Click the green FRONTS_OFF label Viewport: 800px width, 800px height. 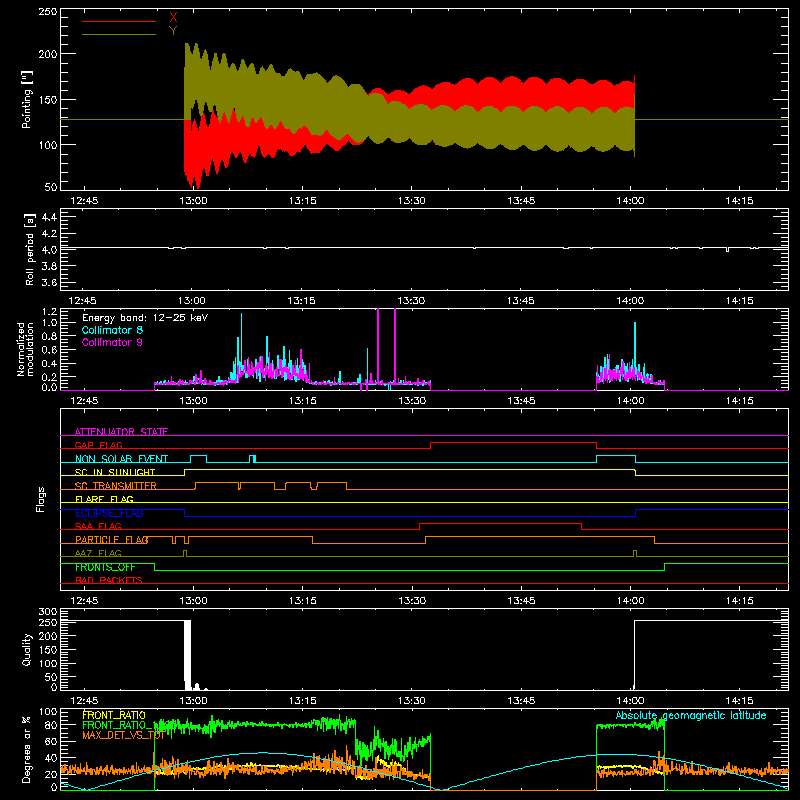pos(105,567)
